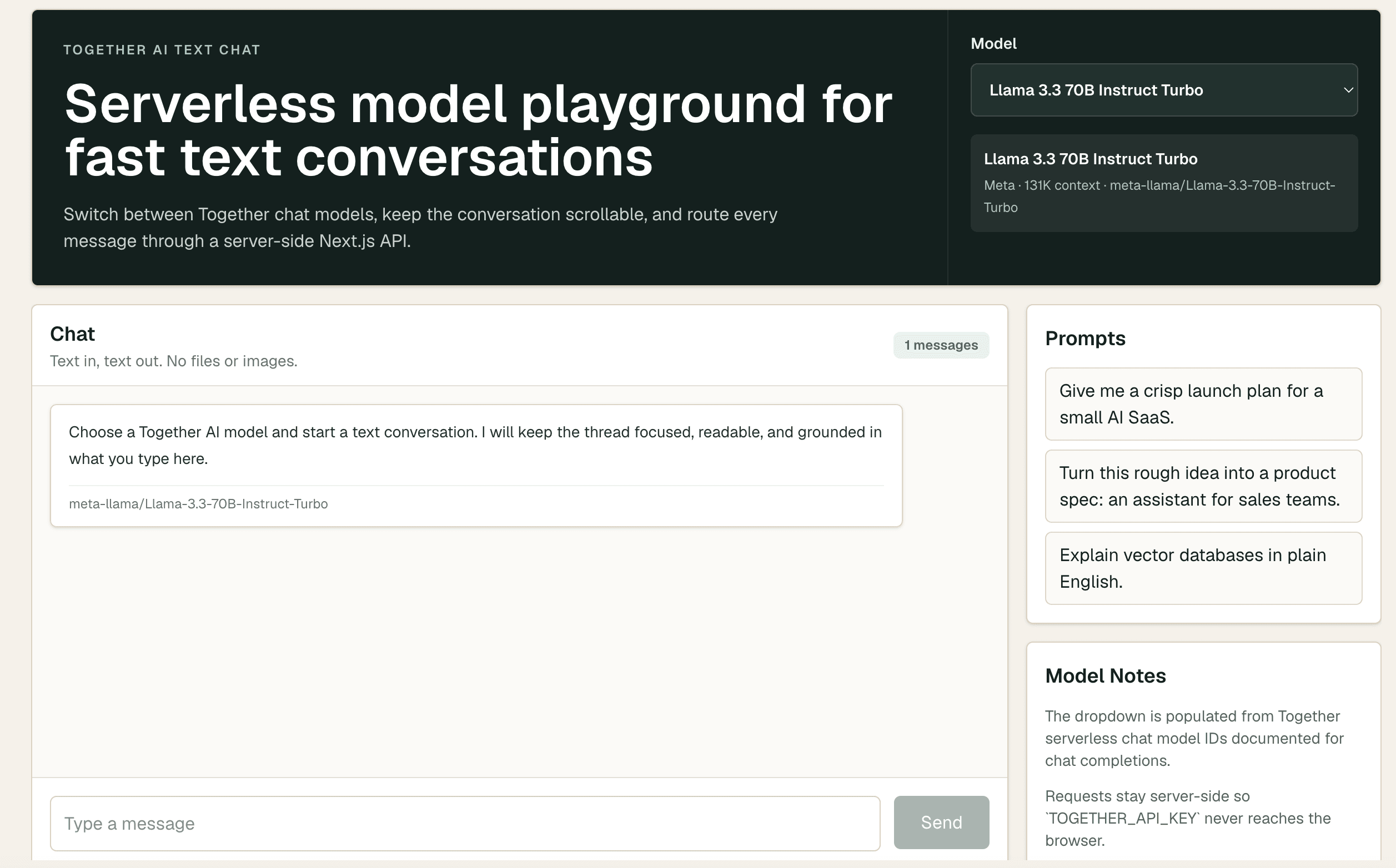Click the 1 messages badge
1396x868 pixels.
pos(941,345)
